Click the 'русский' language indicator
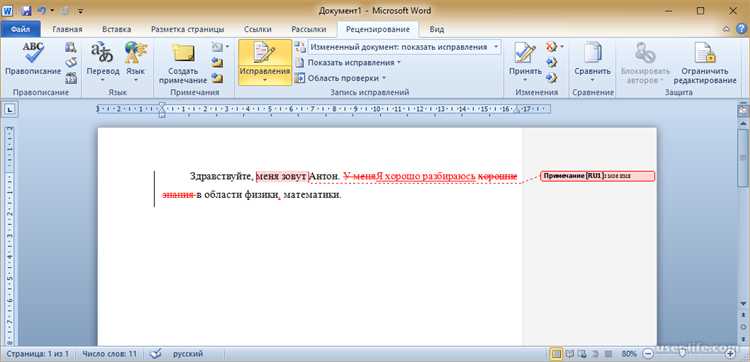 pos(188,354)
